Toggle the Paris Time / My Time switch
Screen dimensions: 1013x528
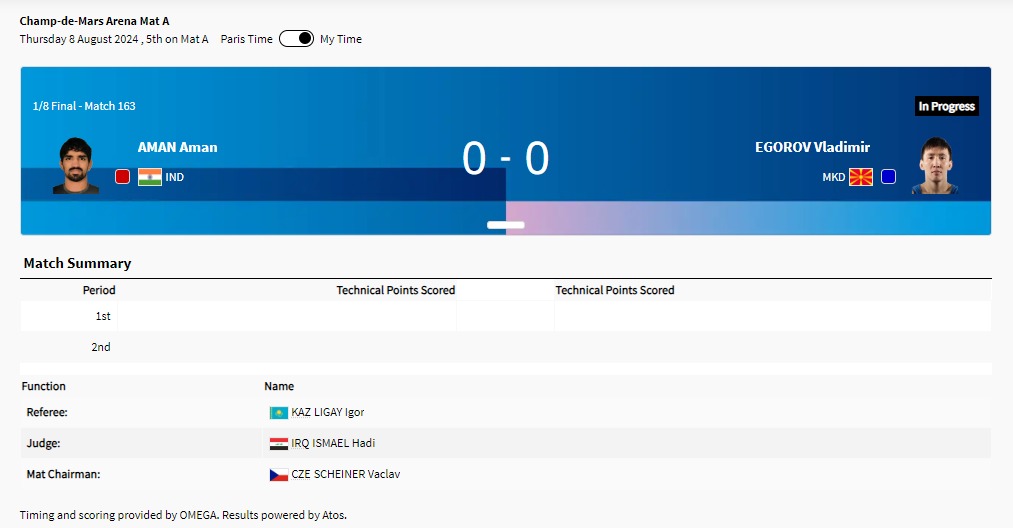coord(296,39)
